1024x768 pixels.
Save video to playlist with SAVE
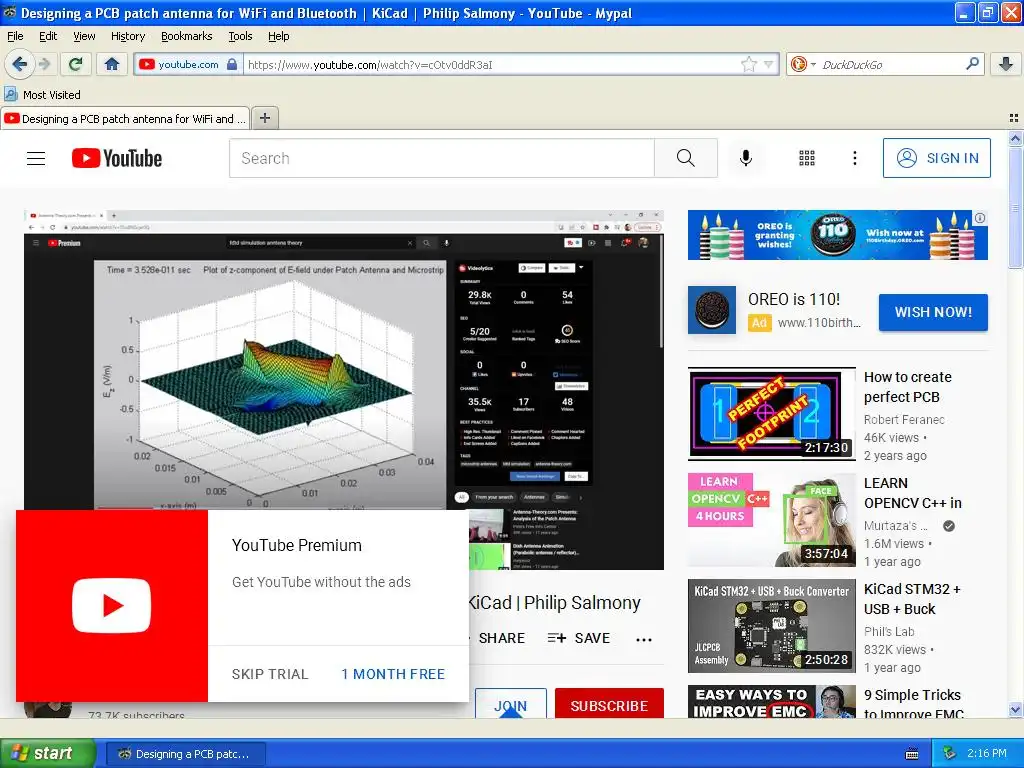579,638
